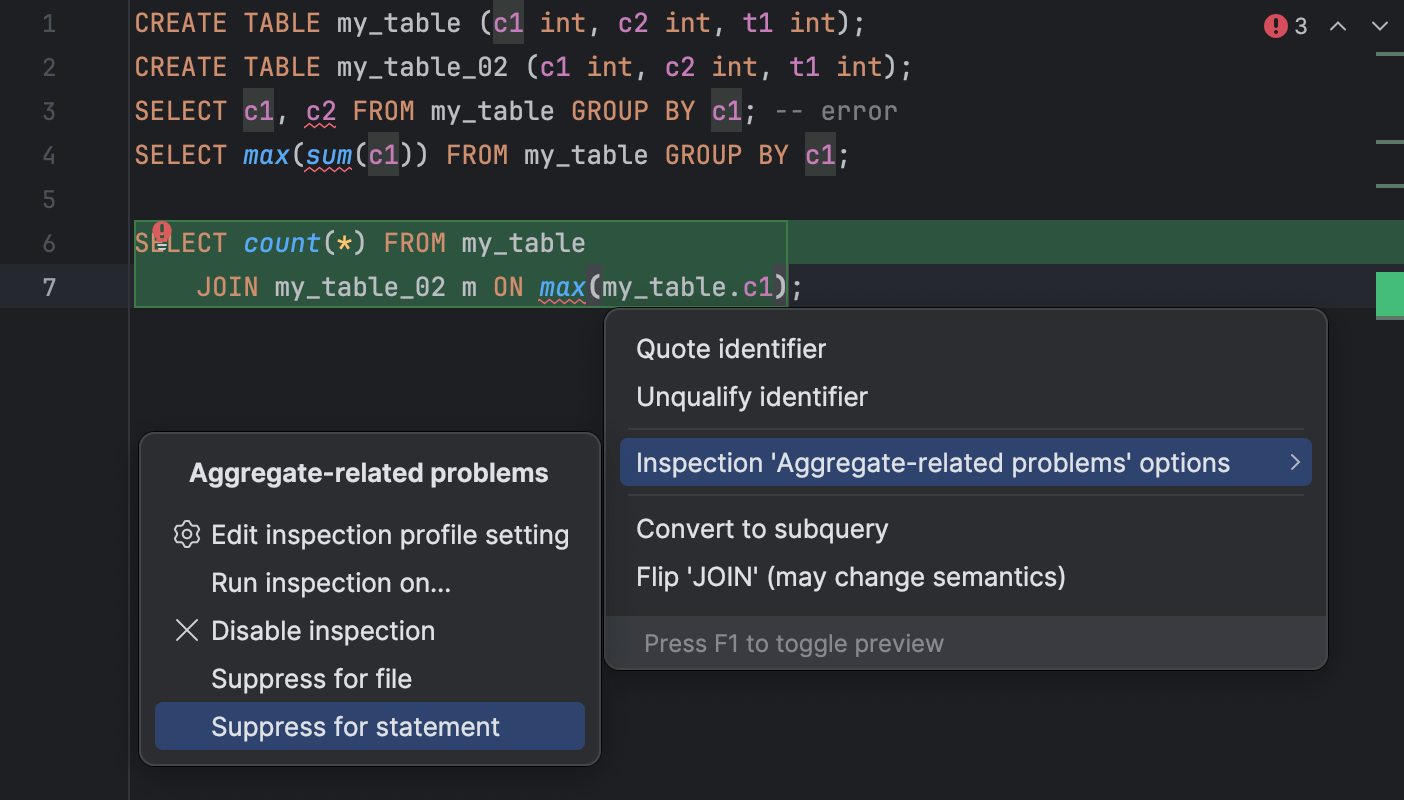Expand Inspection 'Aggregate-related problems' options submenu
Image resolution: width=1404 pixels, height=800 pixels.
point(964,462)
